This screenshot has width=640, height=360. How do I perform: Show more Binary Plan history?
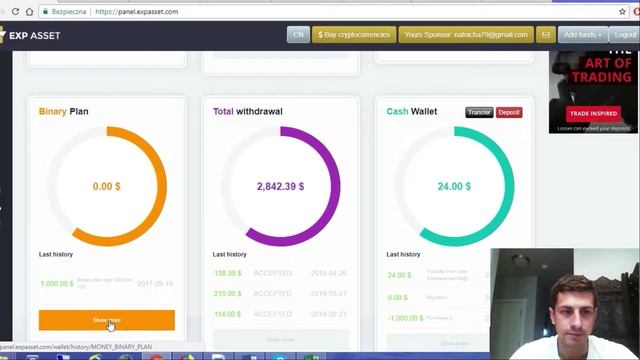107,320
